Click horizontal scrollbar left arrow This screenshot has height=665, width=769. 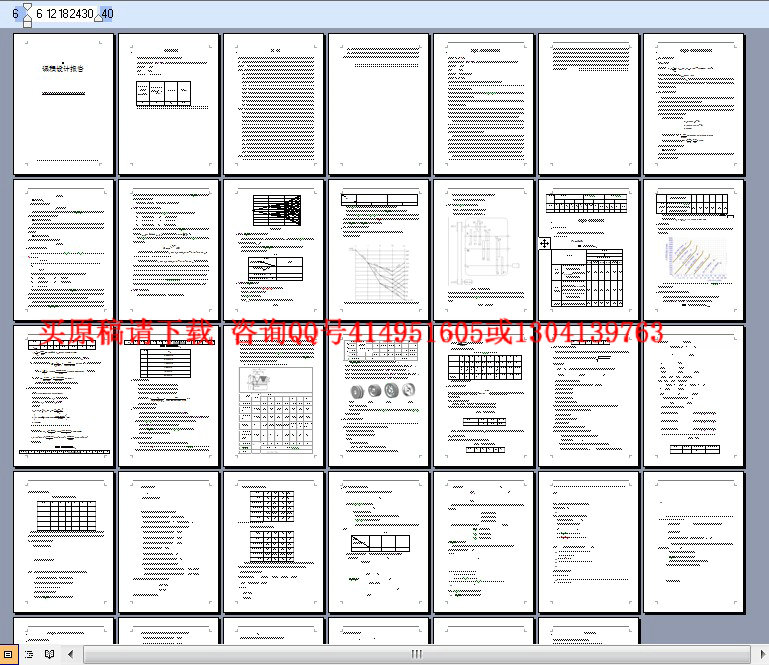click(71, 654)
